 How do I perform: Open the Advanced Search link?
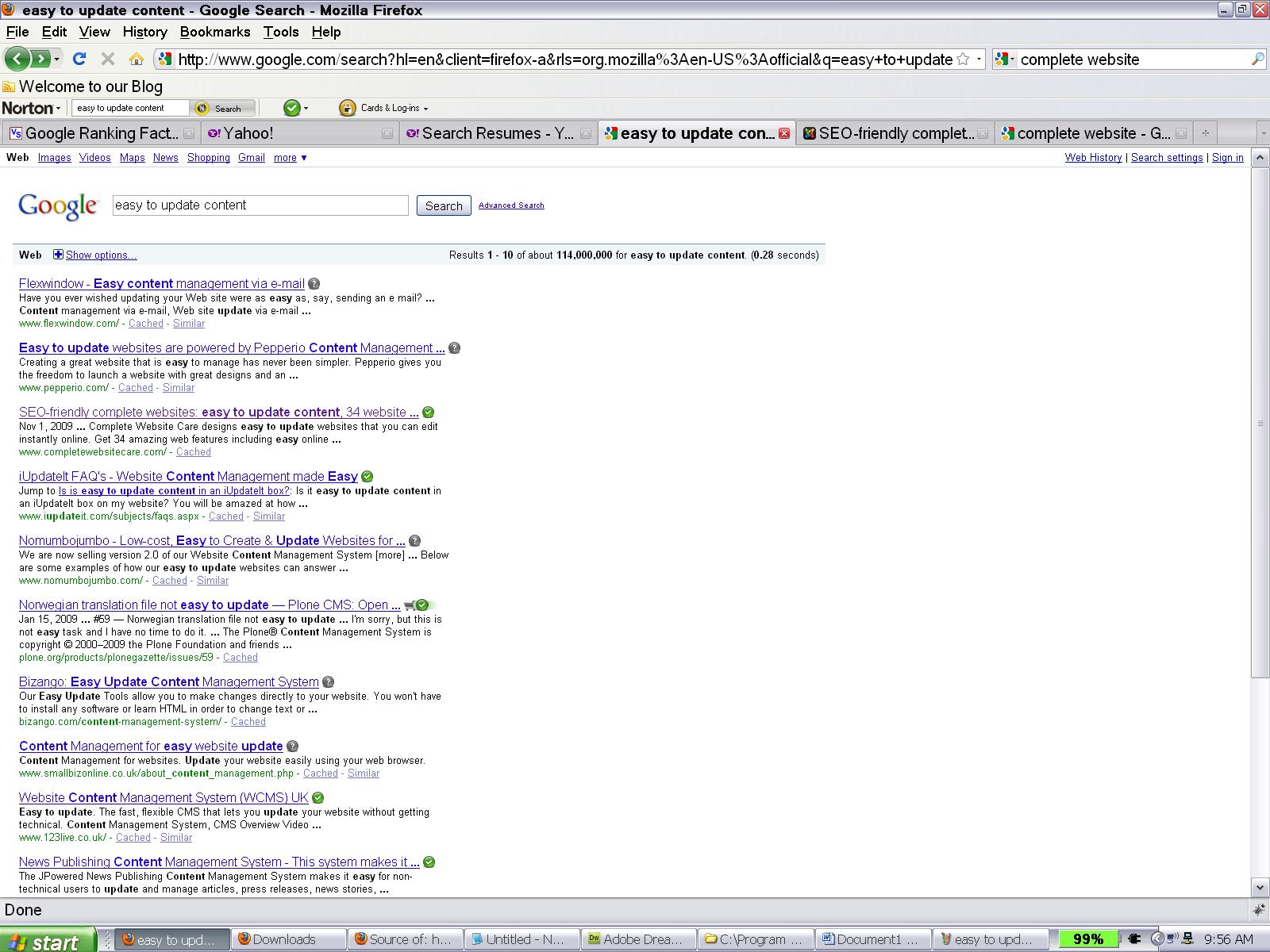tap(511, 205)
